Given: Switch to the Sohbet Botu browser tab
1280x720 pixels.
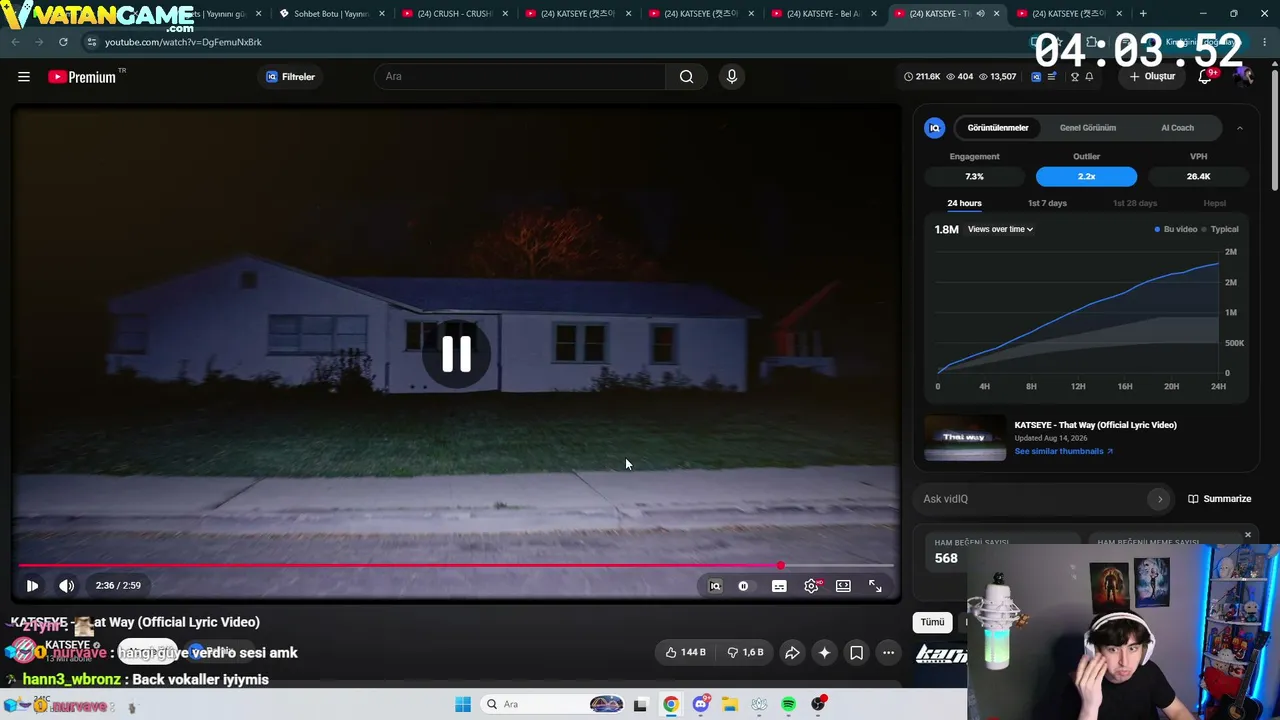Looking at the screenshot, I should click(x=330, y=14).
